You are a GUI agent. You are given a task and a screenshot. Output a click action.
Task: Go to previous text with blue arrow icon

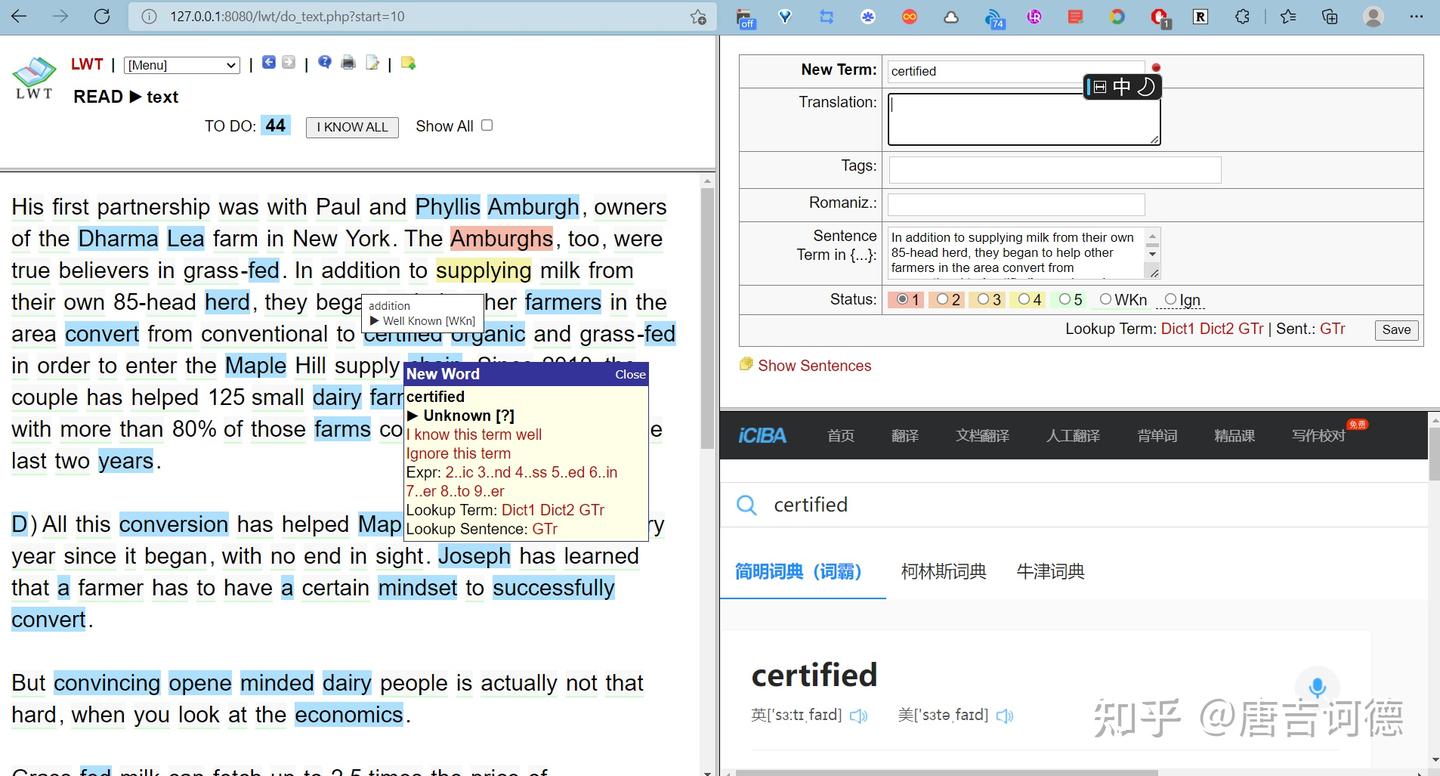tap(268, 63)
